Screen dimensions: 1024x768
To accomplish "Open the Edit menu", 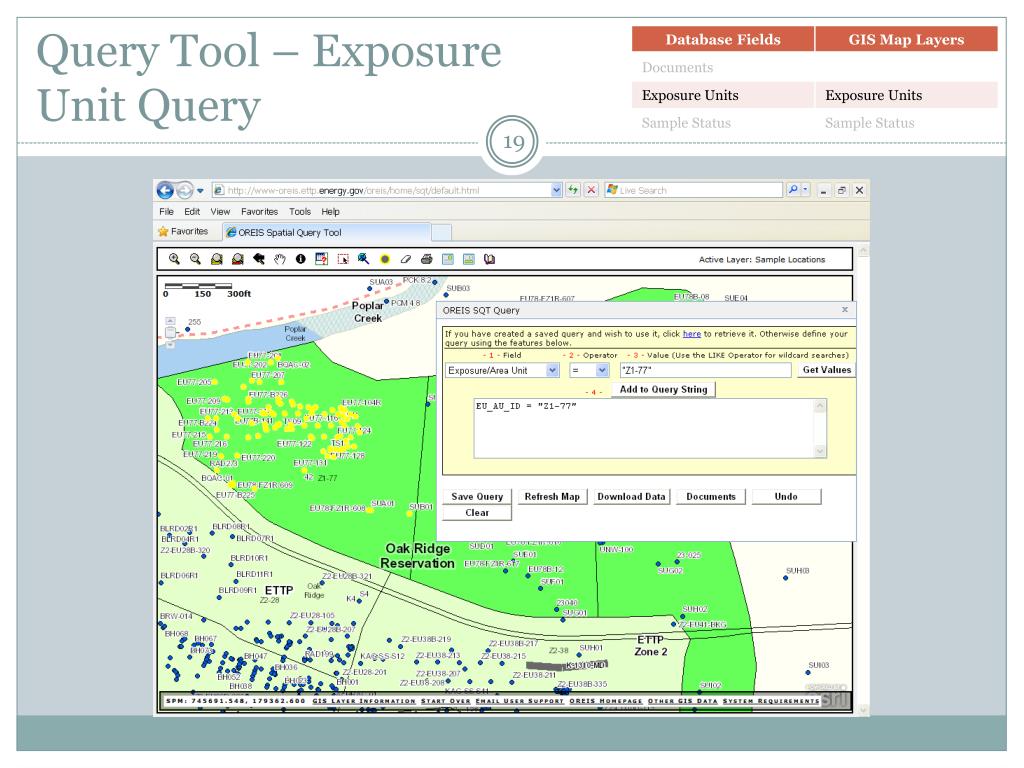I will coord(192,212).
